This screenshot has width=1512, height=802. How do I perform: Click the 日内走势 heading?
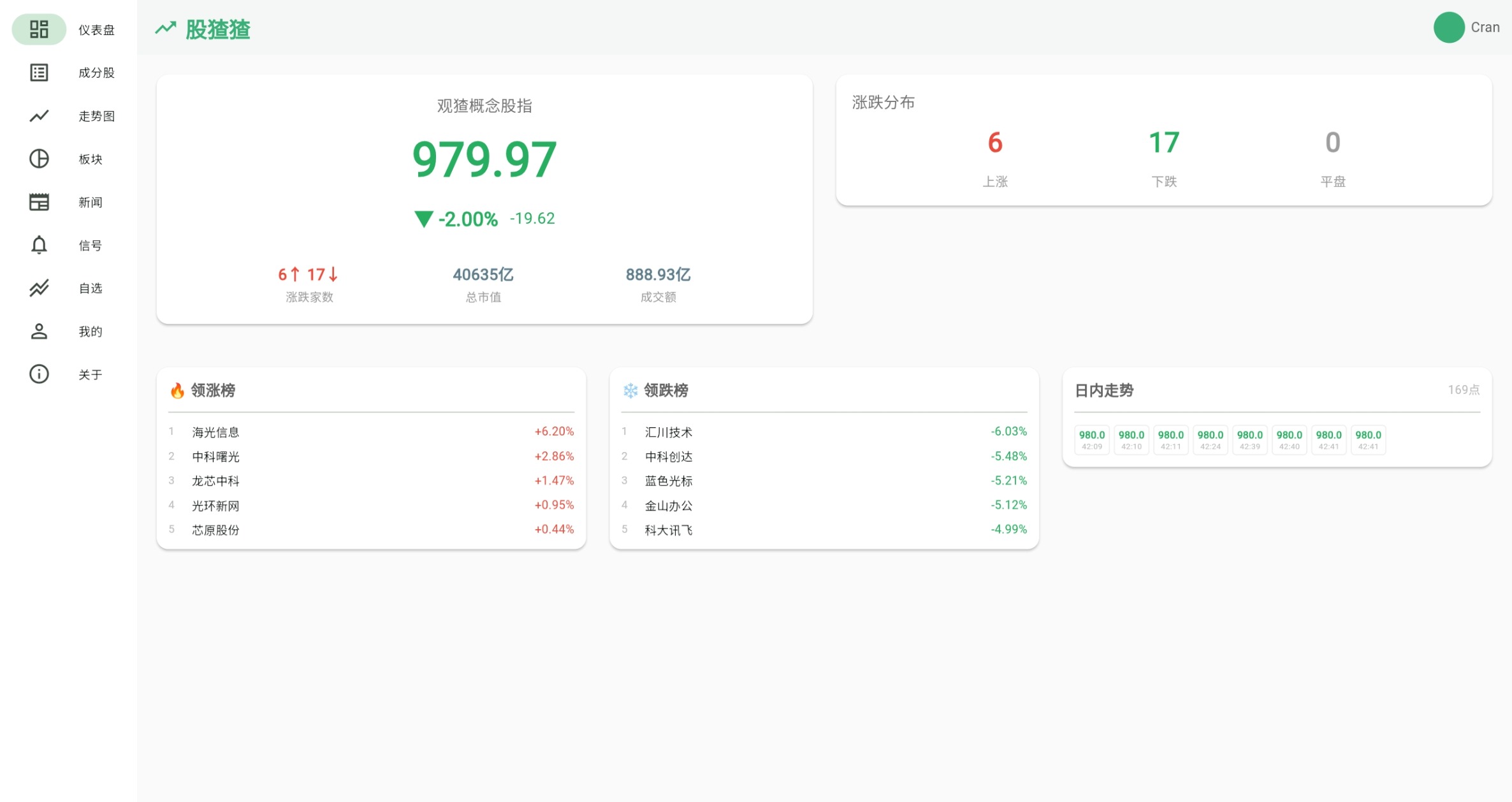[1104, 390]
